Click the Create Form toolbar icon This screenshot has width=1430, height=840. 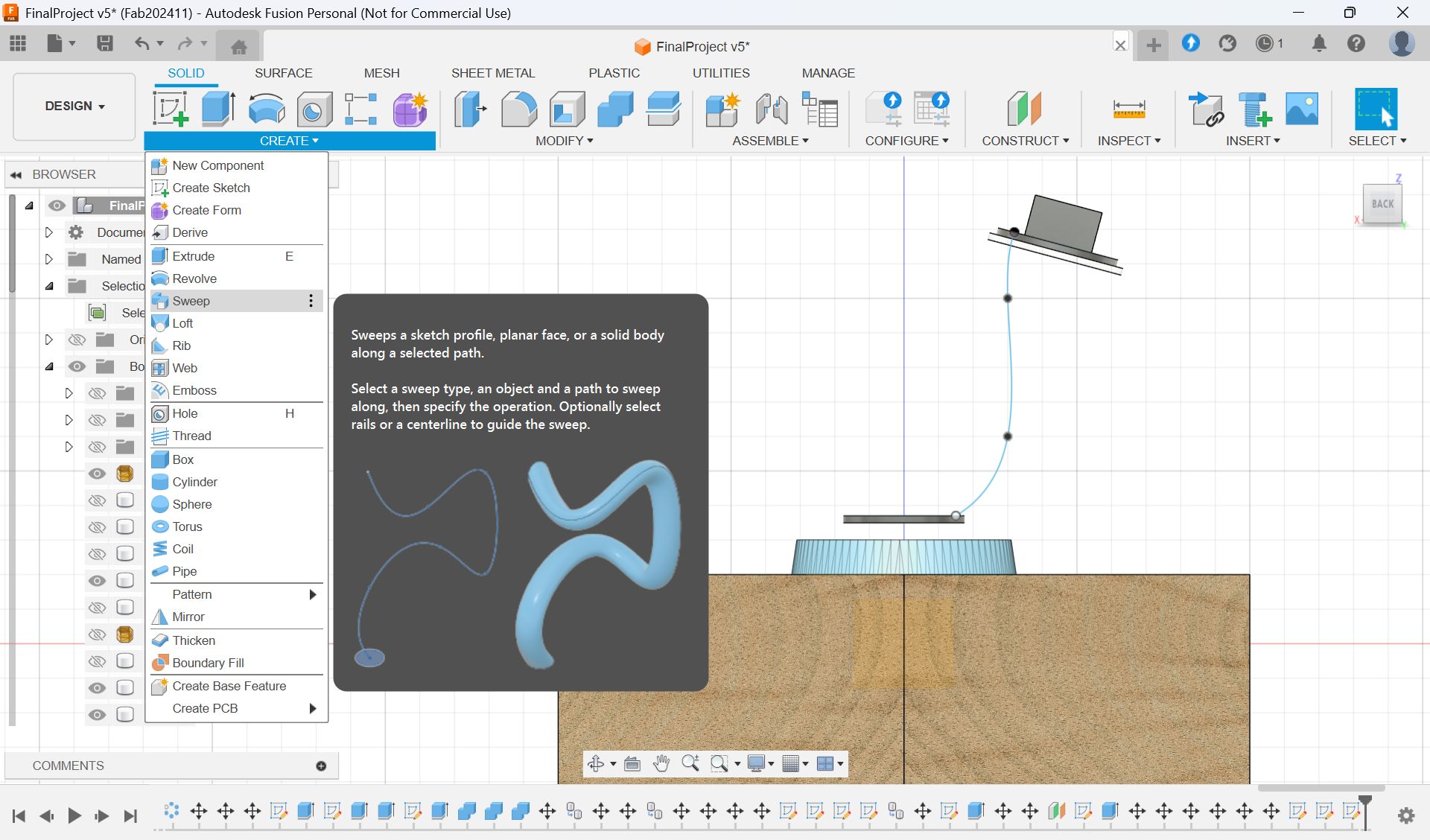coord(410,109)
